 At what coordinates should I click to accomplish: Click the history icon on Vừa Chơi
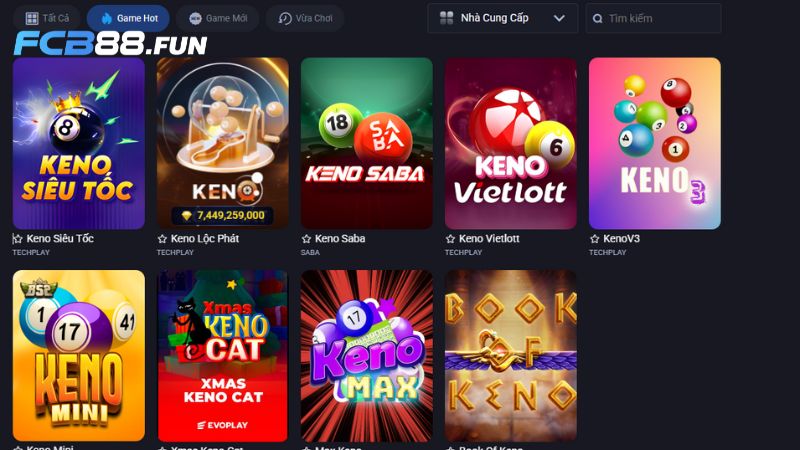(285, 19)
